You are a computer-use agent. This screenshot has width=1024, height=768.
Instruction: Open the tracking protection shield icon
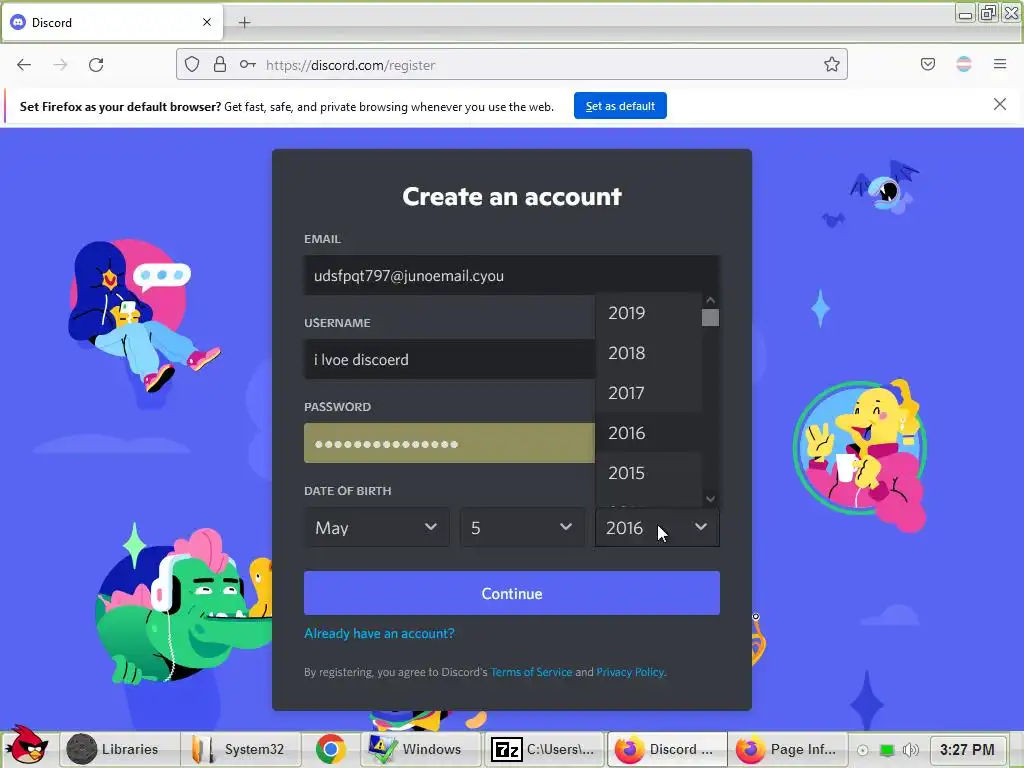click(191, 65)
